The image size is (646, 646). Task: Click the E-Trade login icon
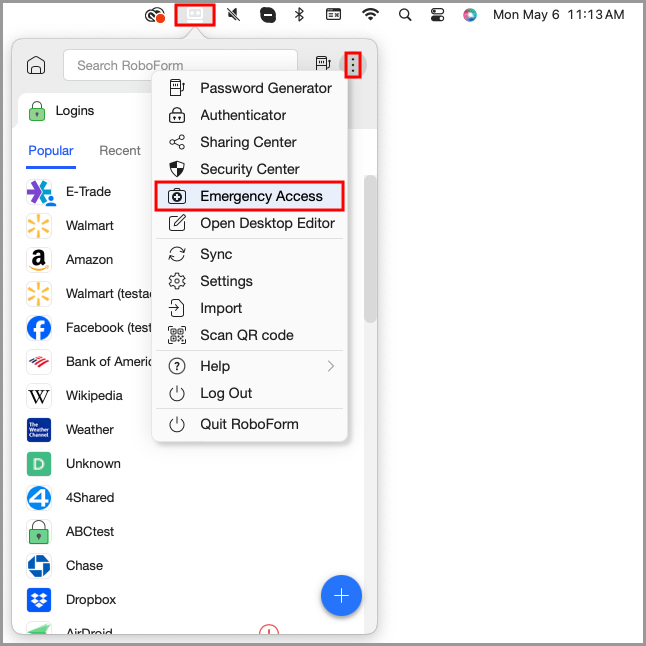click(40, 192)
